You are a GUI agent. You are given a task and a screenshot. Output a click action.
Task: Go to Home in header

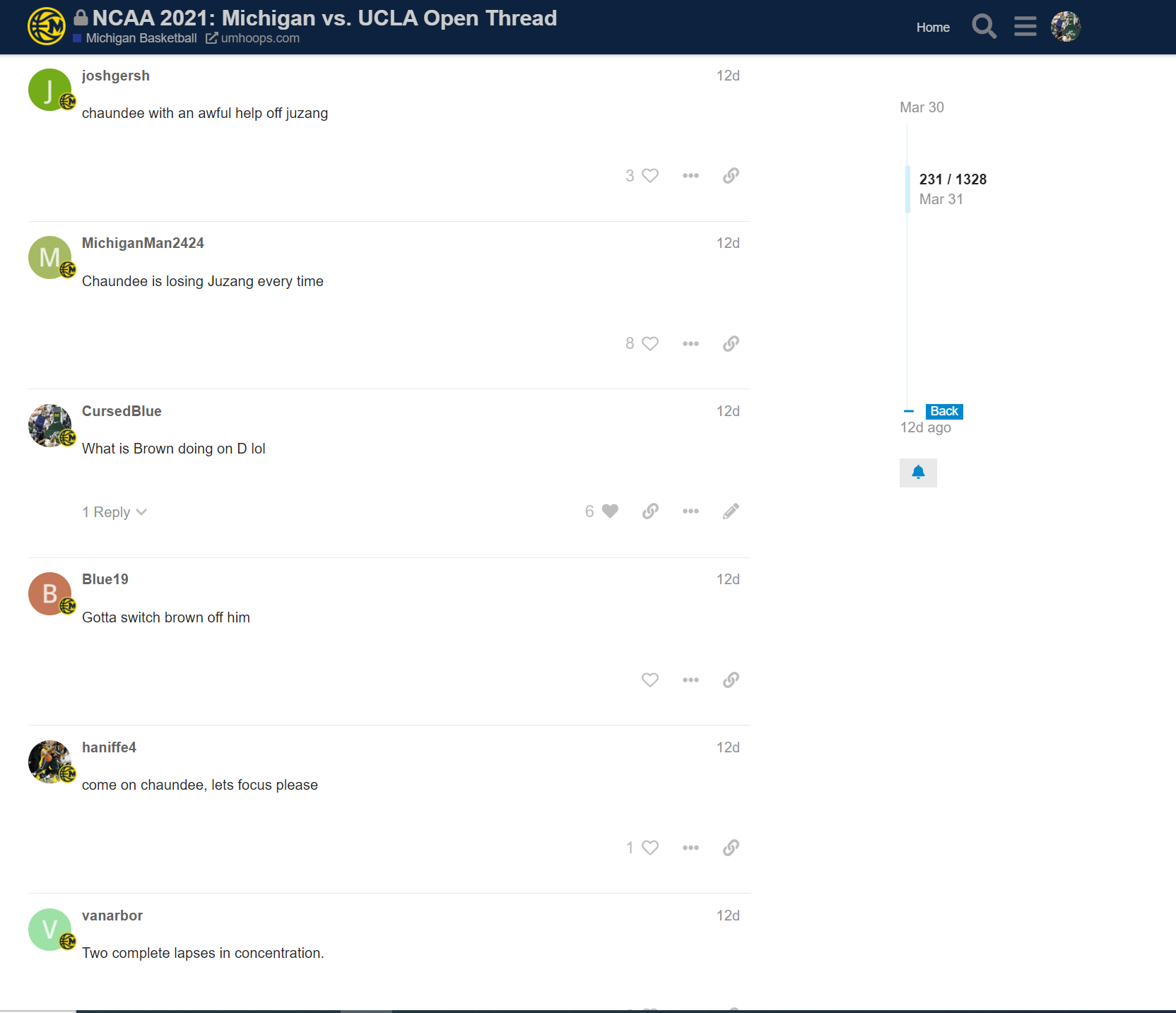coord(933,28)
